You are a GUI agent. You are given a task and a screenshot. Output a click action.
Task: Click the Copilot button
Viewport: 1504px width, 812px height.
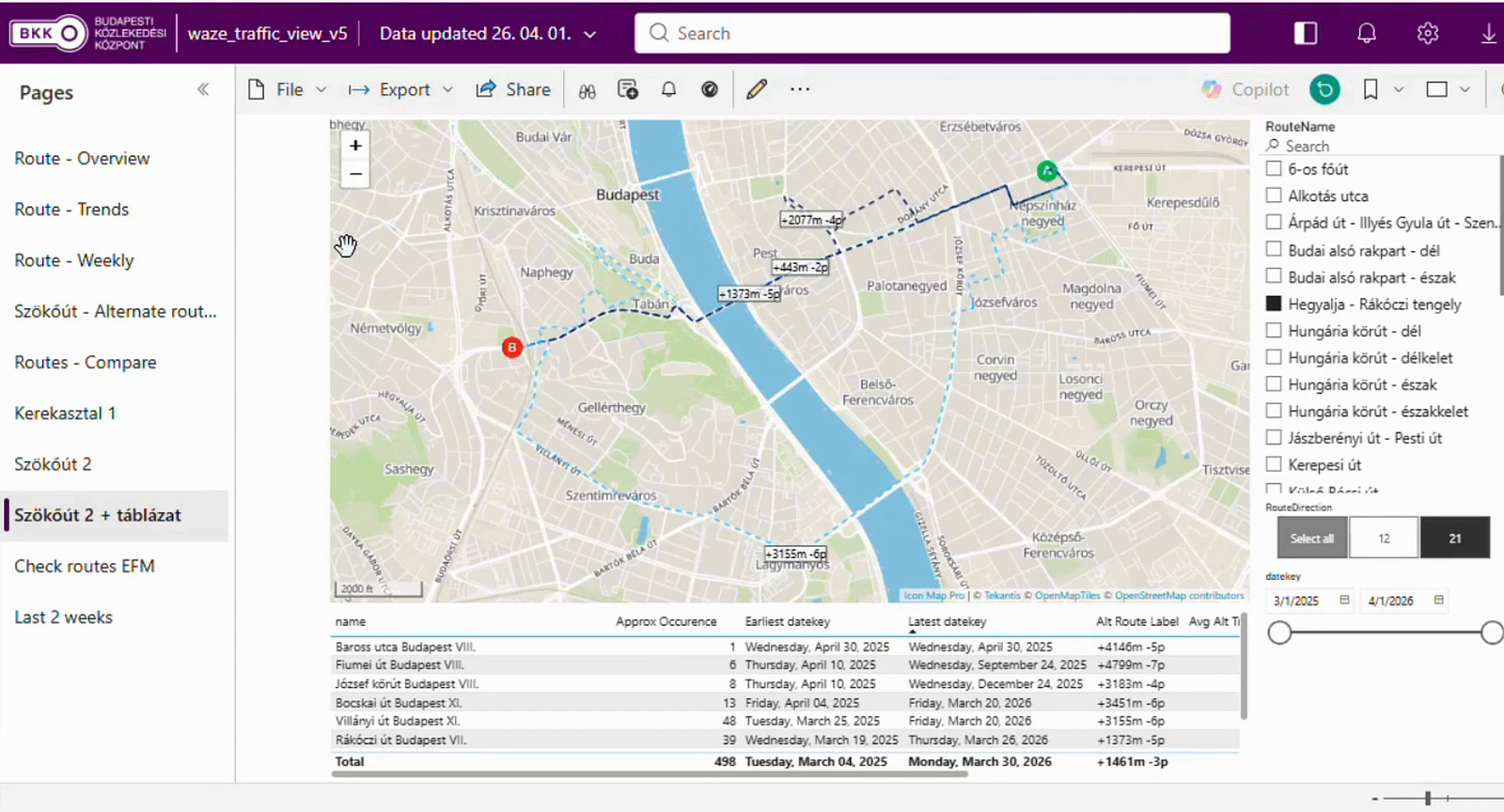click(x=1245, y=89)
